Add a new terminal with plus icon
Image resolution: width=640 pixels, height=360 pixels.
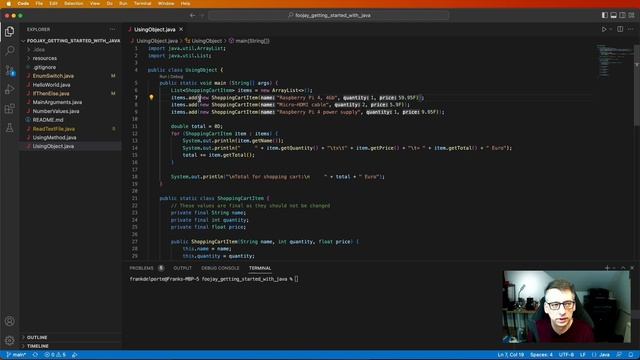[x=607, y=268]
